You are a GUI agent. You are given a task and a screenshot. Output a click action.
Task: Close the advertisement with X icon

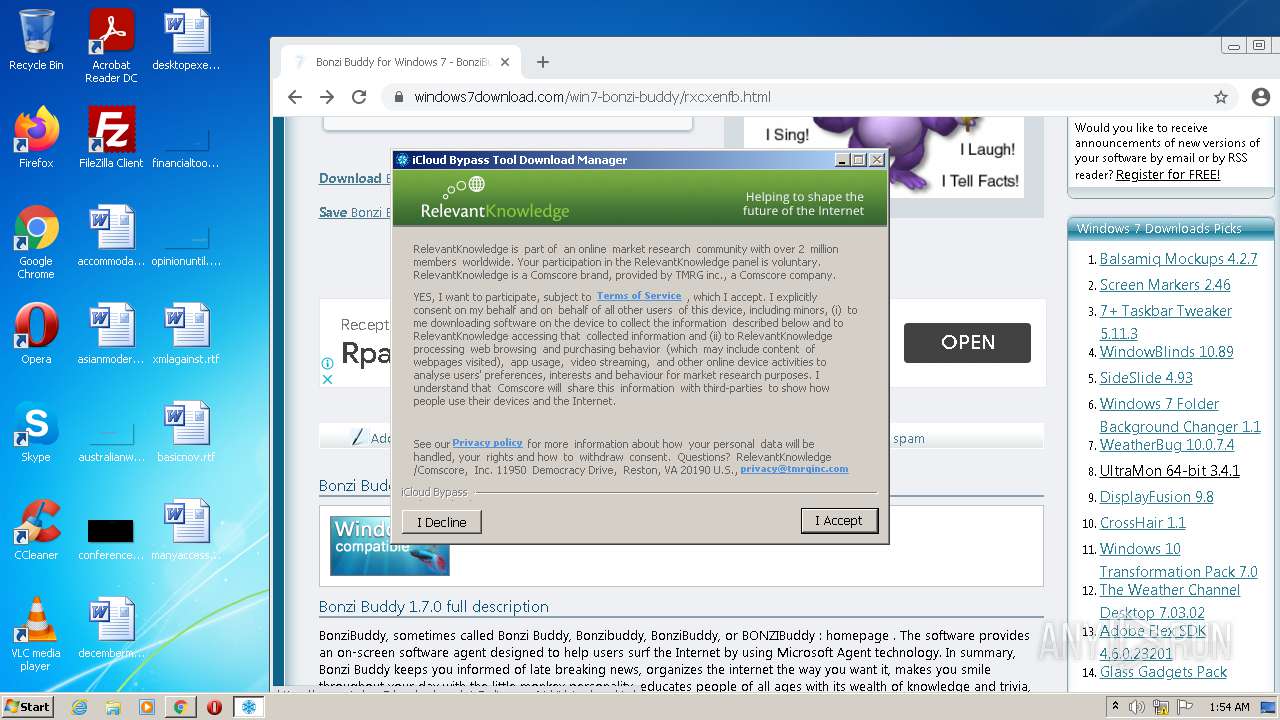[x=327, y=379]
